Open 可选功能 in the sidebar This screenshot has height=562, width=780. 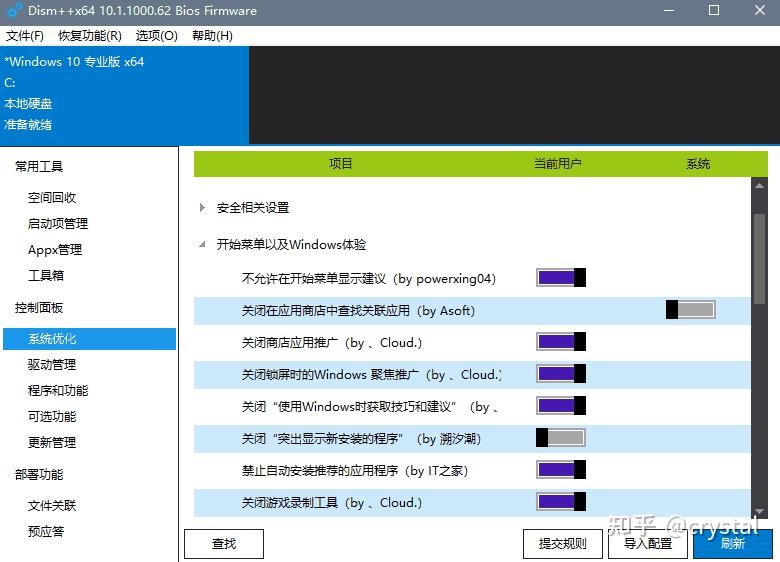52,416
